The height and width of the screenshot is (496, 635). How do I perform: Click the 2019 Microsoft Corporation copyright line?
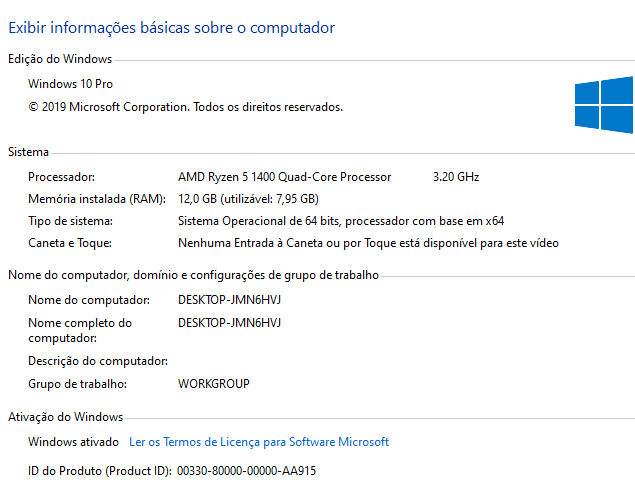coord(185,107)
